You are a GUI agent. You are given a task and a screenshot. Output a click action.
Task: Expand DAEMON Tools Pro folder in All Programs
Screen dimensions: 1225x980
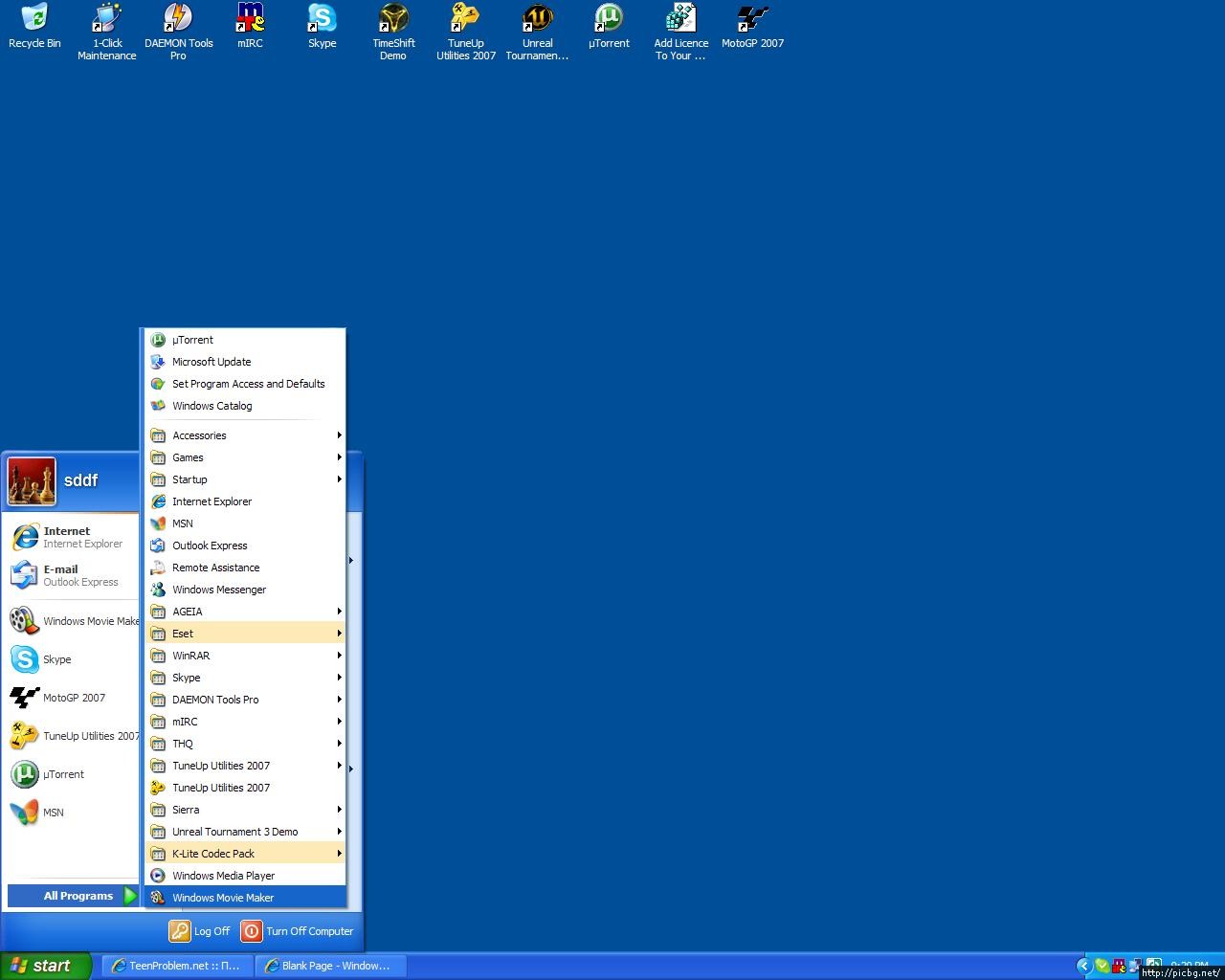click(x=245, y=700)
